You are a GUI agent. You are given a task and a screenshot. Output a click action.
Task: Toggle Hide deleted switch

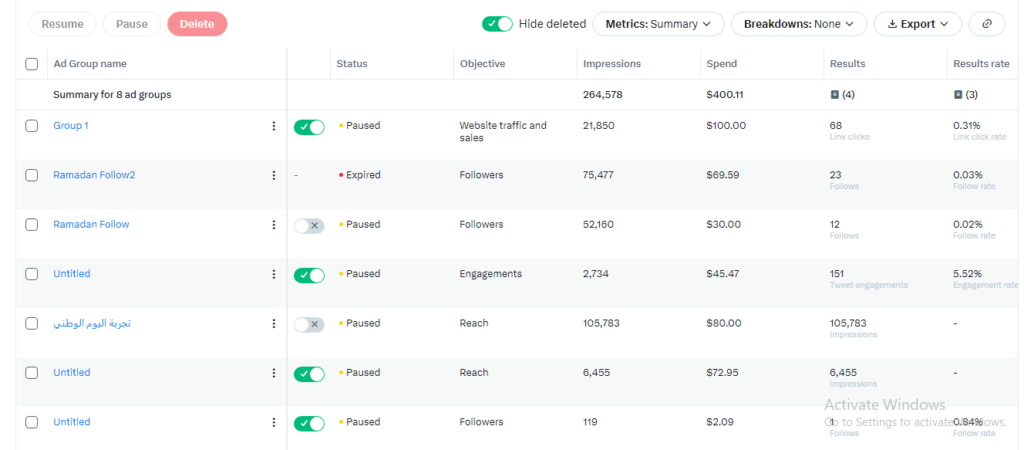[x=497, y=24]
